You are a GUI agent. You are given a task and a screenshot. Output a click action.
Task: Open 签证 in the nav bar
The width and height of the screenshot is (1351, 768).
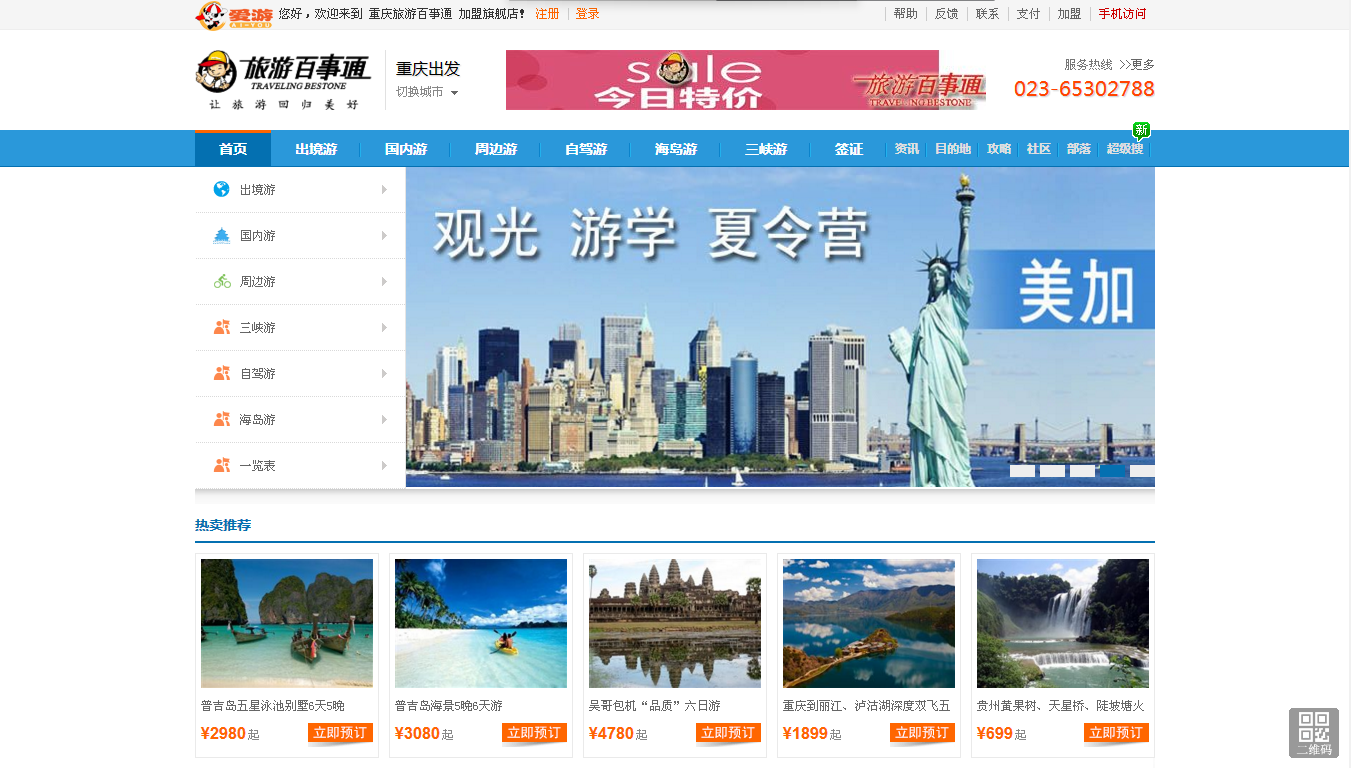(849, 149)
